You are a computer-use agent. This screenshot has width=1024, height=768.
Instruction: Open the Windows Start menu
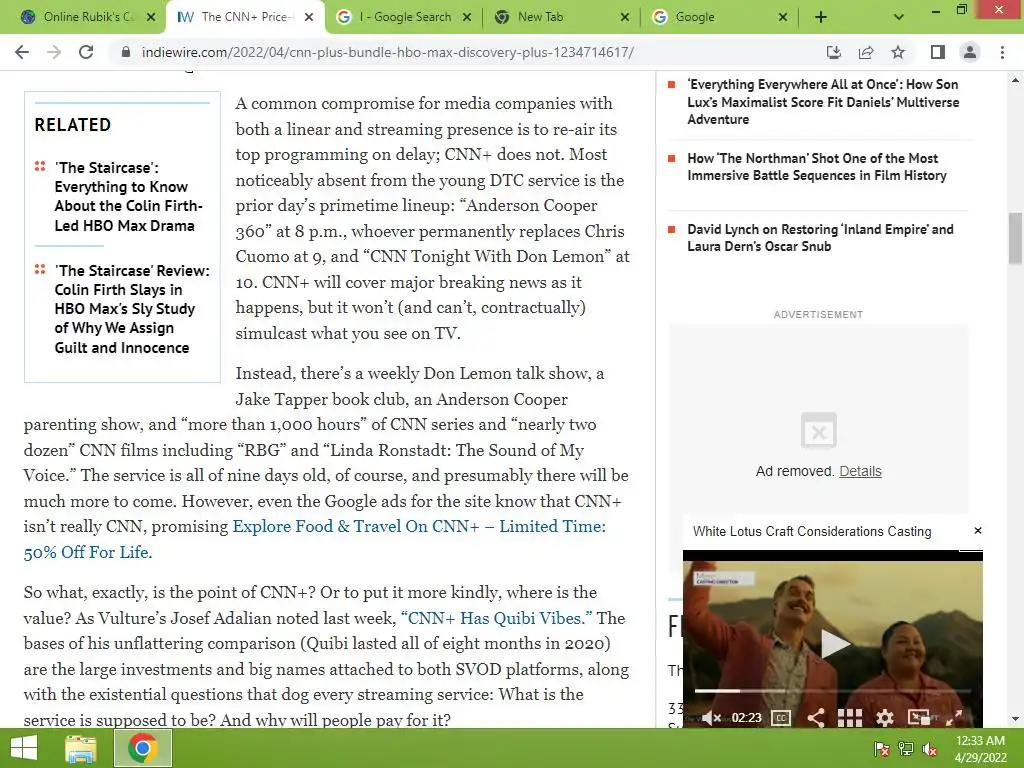pyautogui.click(x=25, y=748)
